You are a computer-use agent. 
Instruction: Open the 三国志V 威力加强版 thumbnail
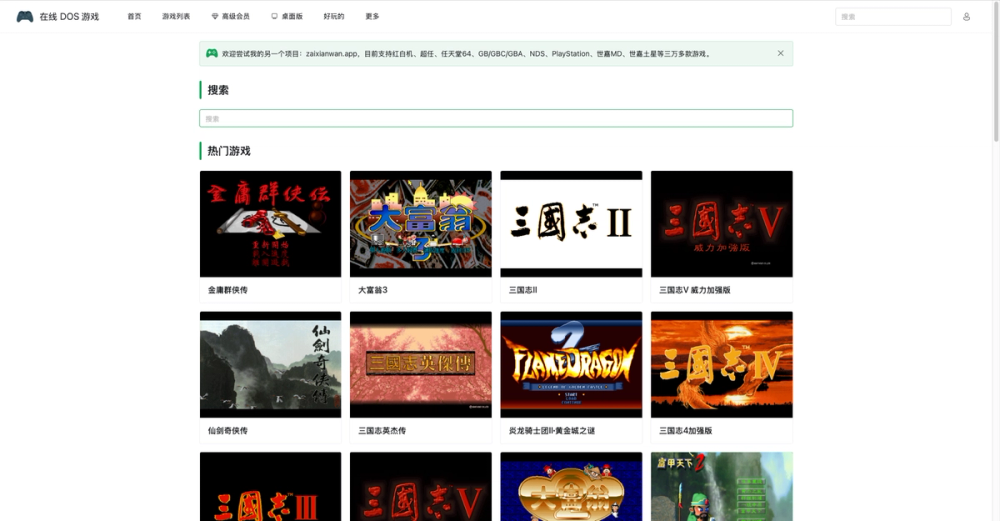(x=722, y=224)
